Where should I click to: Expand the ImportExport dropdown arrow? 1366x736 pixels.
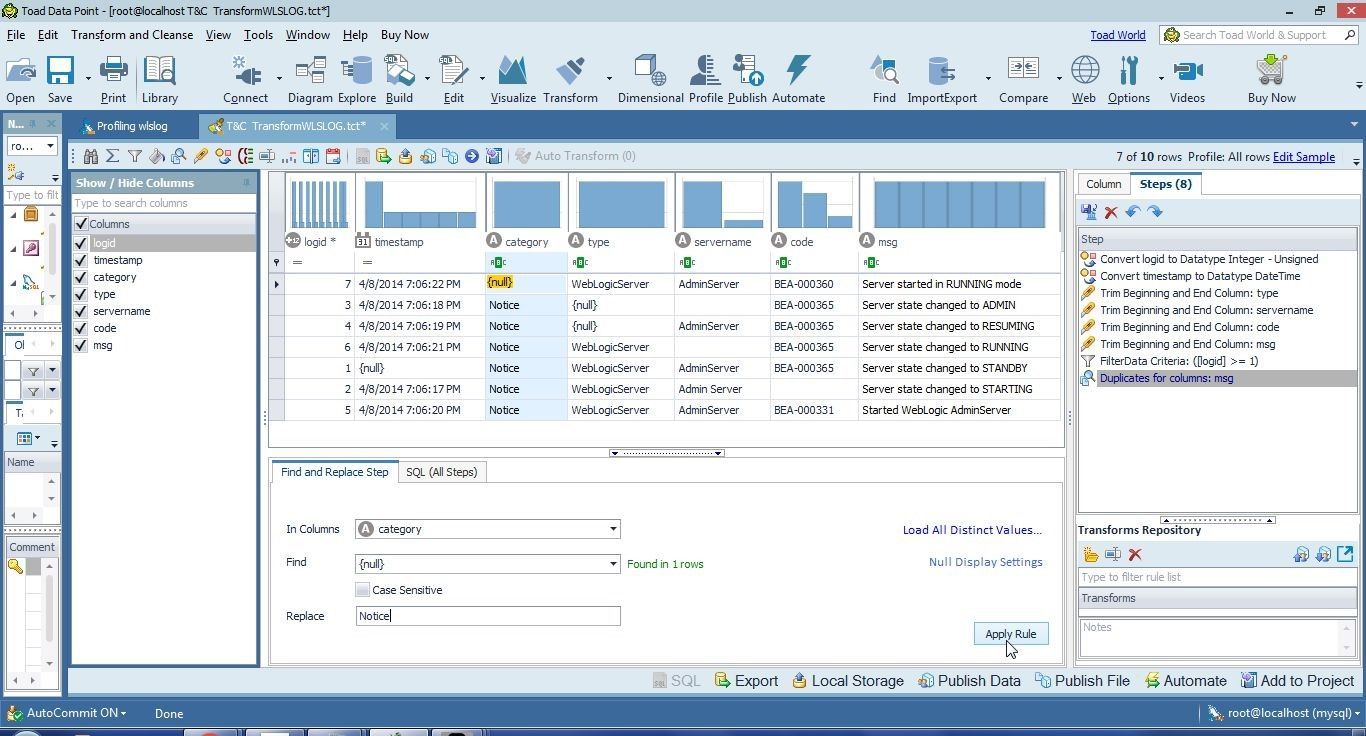click(x=988, y=78)
